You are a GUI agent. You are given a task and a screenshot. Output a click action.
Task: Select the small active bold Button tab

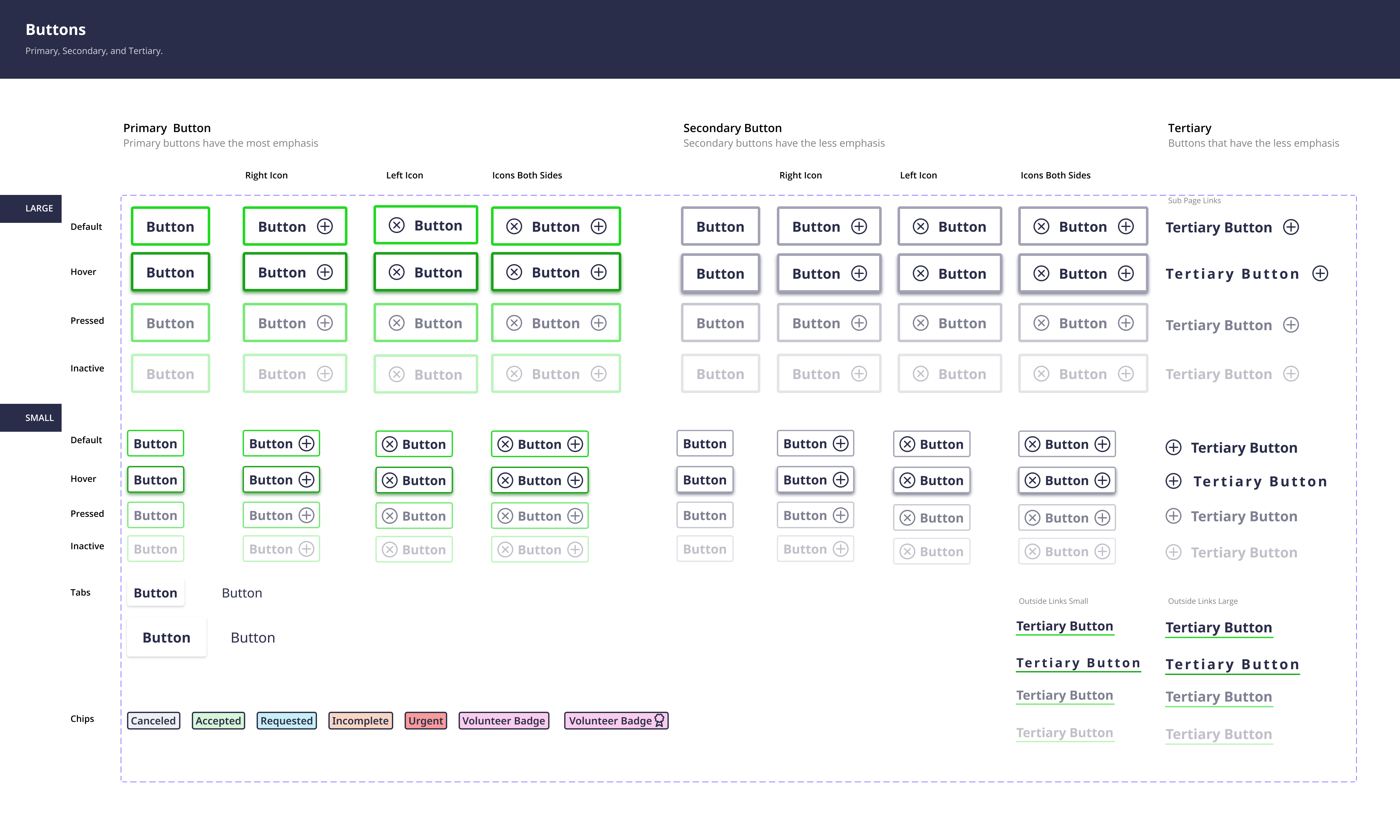click(155, 593)
